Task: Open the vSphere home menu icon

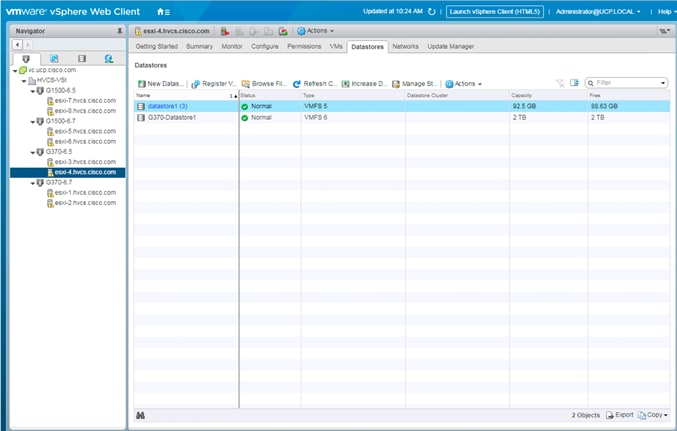Action: point(163,12)
